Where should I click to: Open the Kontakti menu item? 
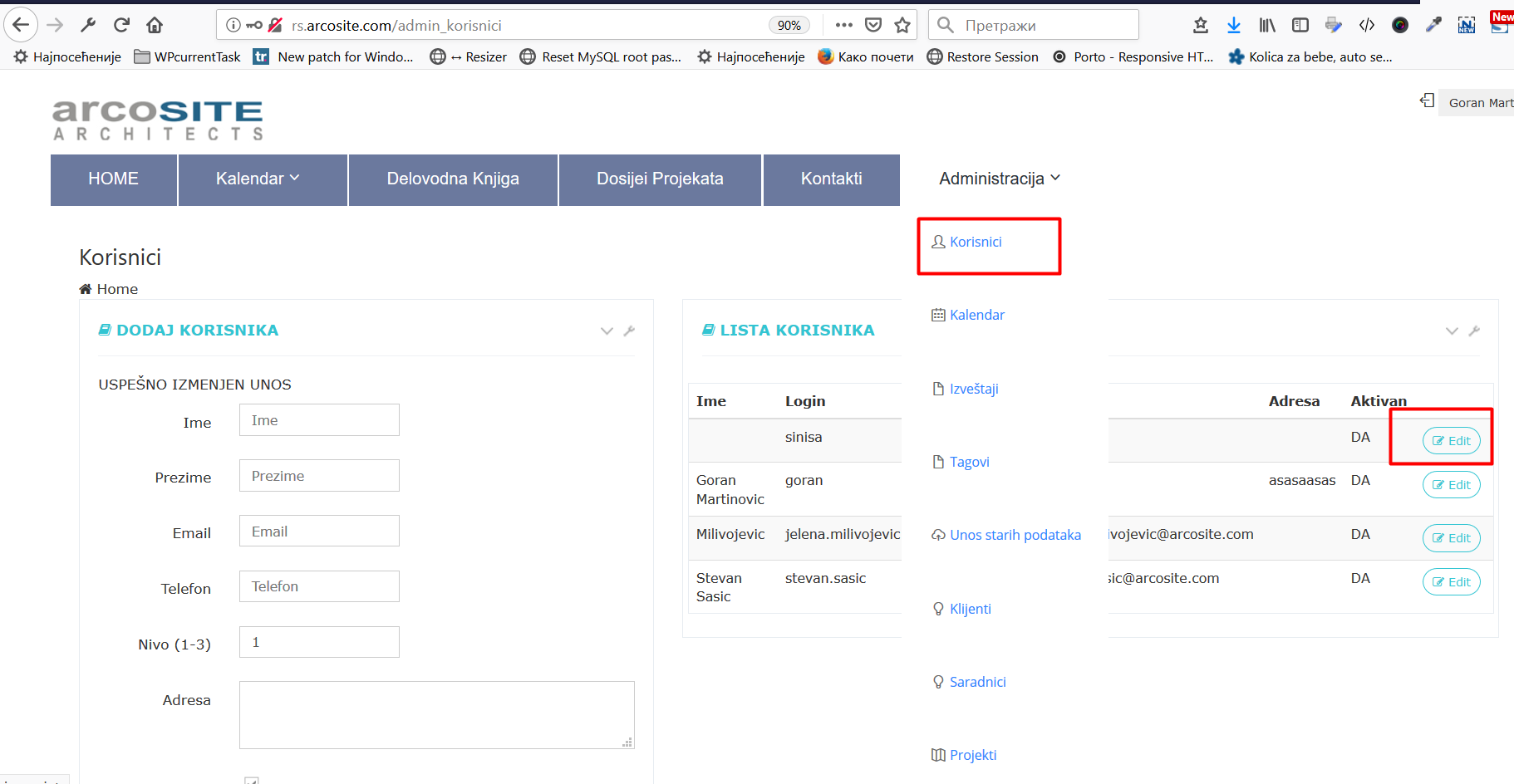[x=831, y=179]
